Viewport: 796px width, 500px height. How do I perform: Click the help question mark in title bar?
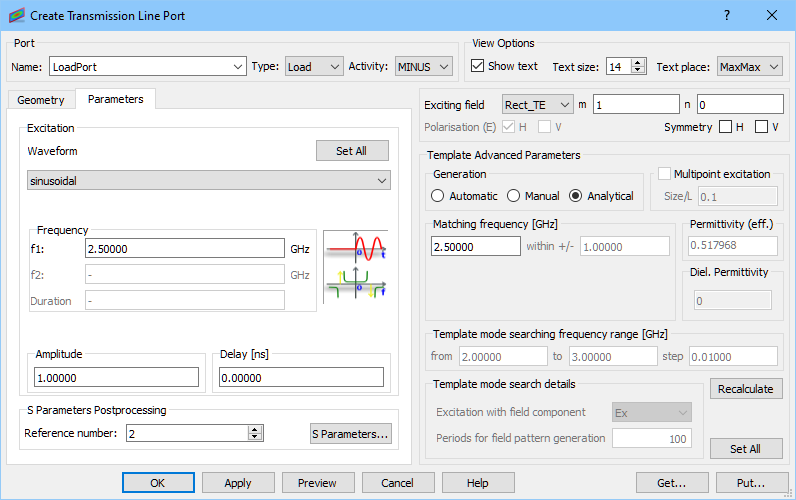point(727,15)
